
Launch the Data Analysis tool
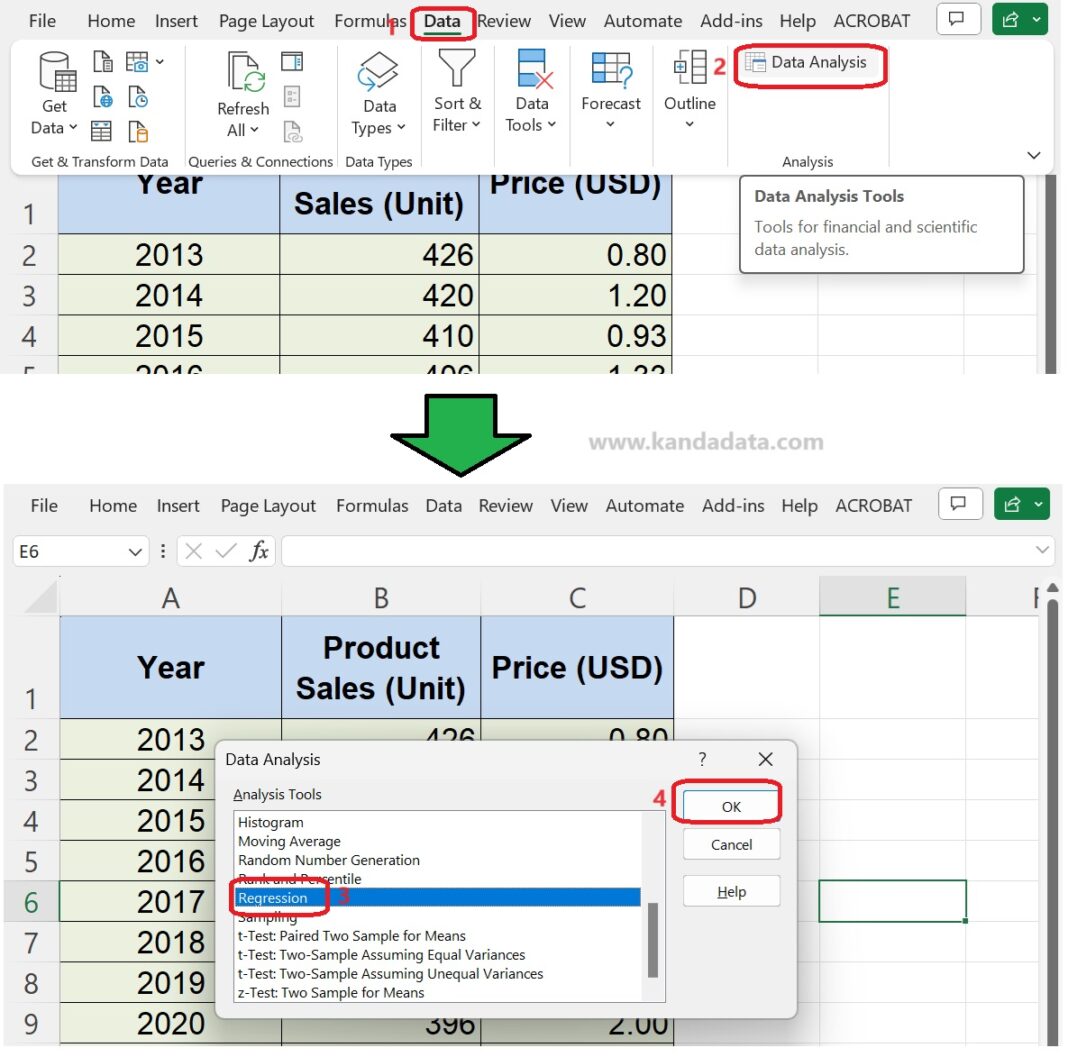(x=811, y=62)
